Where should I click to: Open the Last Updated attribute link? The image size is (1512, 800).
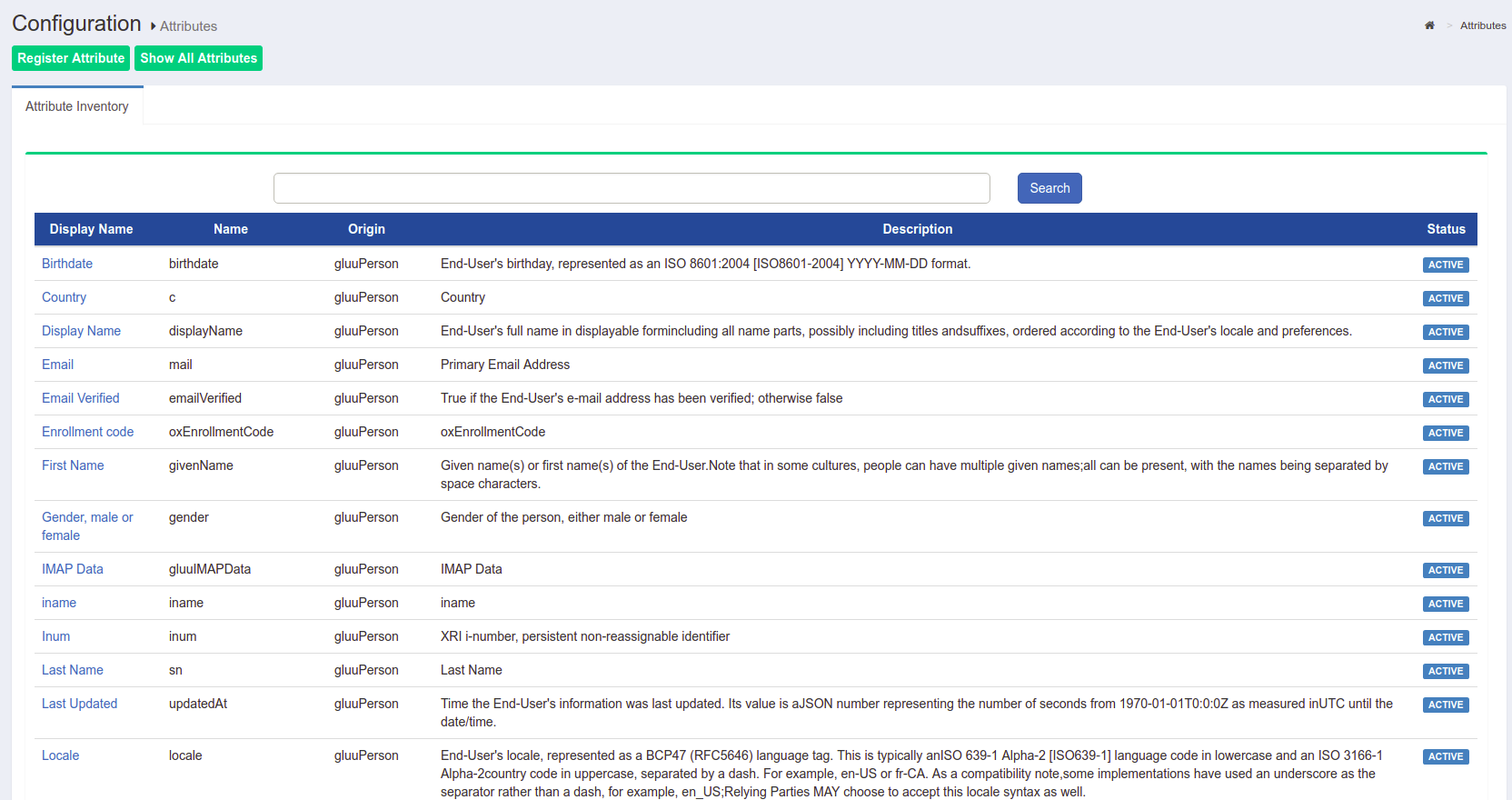click(x=79, y=704)
